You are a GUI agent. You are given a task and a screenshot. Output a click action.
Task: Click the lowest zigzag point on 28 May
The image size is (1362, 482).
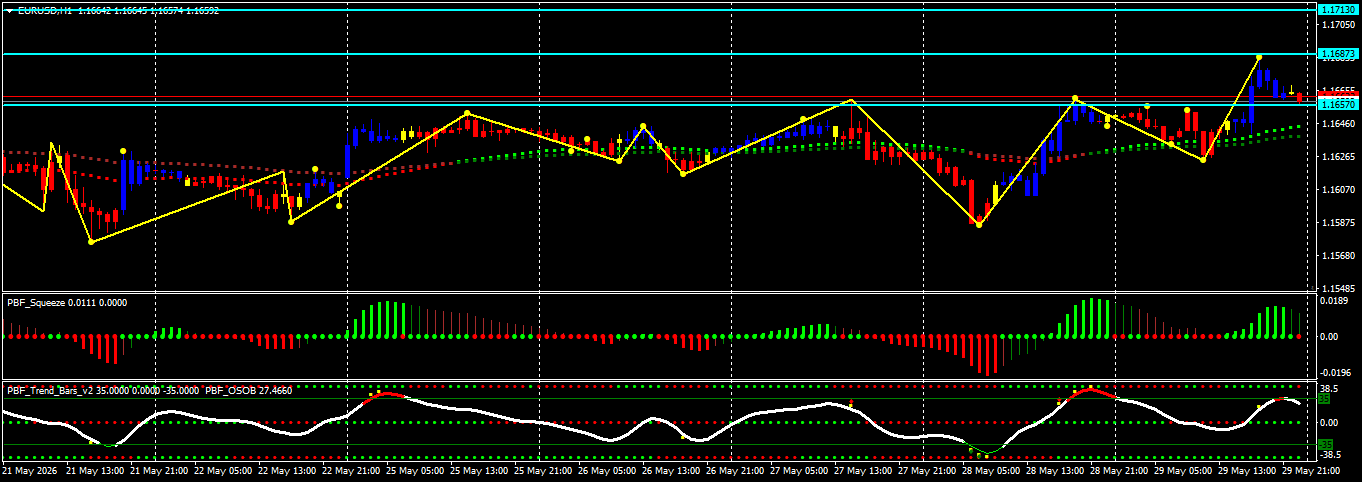(979, 225)
